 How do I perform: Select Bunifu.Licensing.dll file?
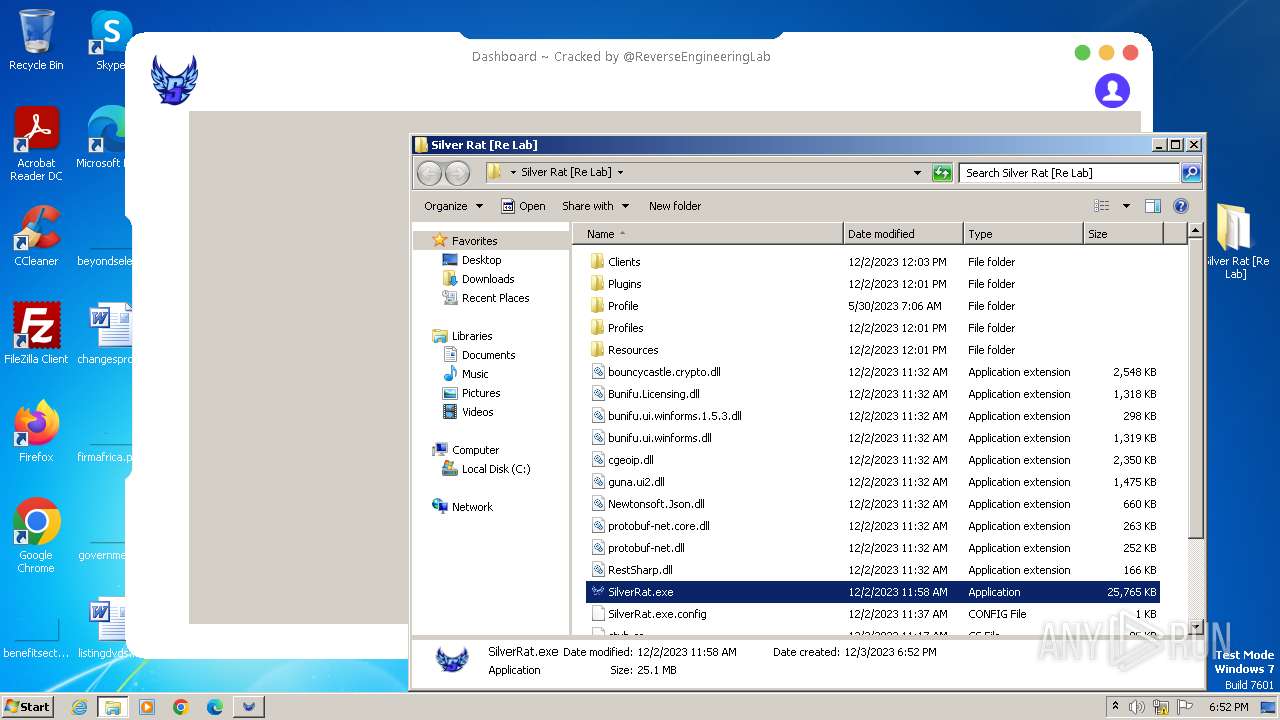(653, 394)
